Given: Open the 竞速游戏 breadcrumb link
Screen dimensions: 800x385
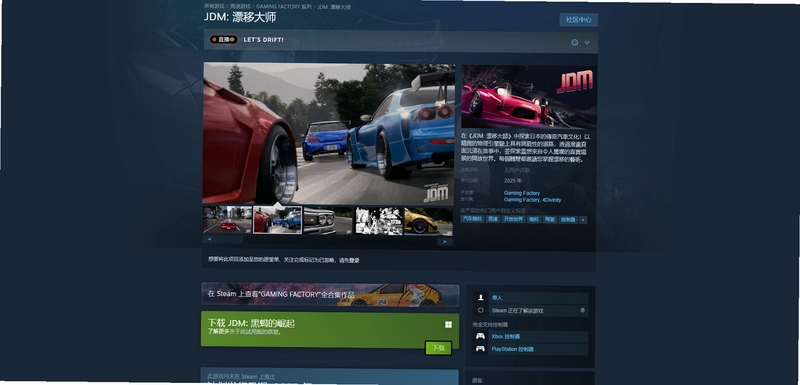Looking at the screenshot, I should pyautogui.click(x=240, y=7).
